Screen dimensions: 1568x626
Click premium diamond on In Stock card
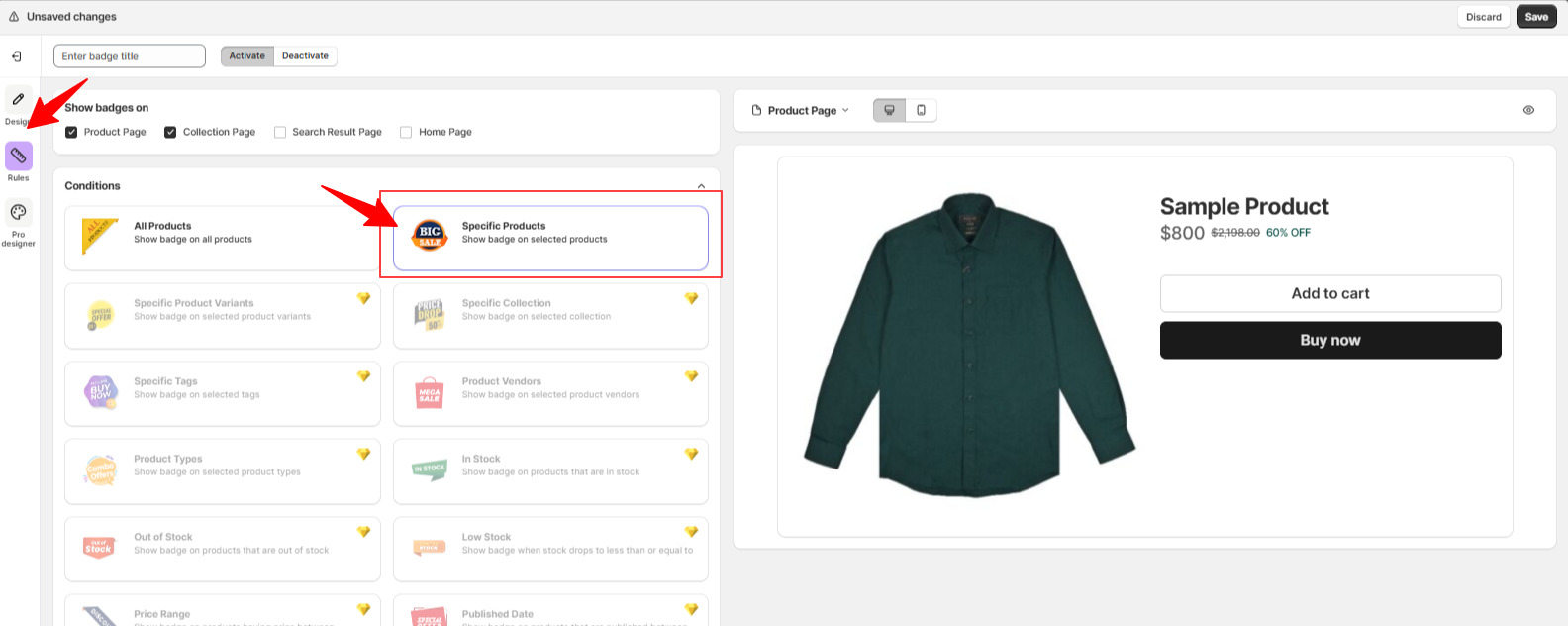691,454
